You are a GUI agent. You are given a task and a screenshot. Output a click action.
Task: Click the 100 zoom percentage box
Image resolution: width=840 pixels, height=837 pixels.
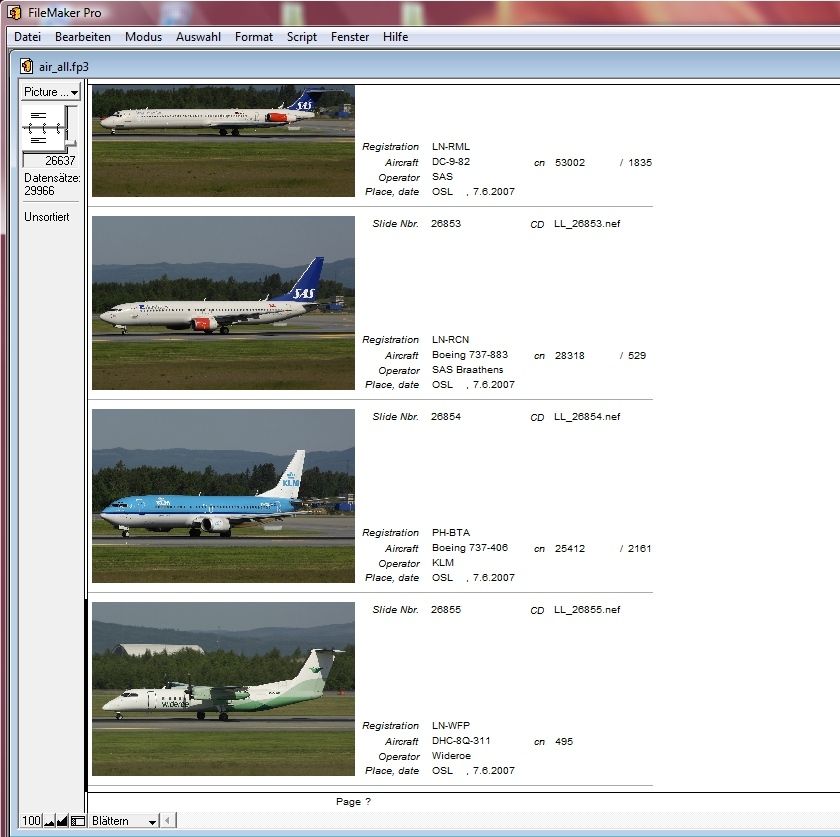click(x=32, y=821)
